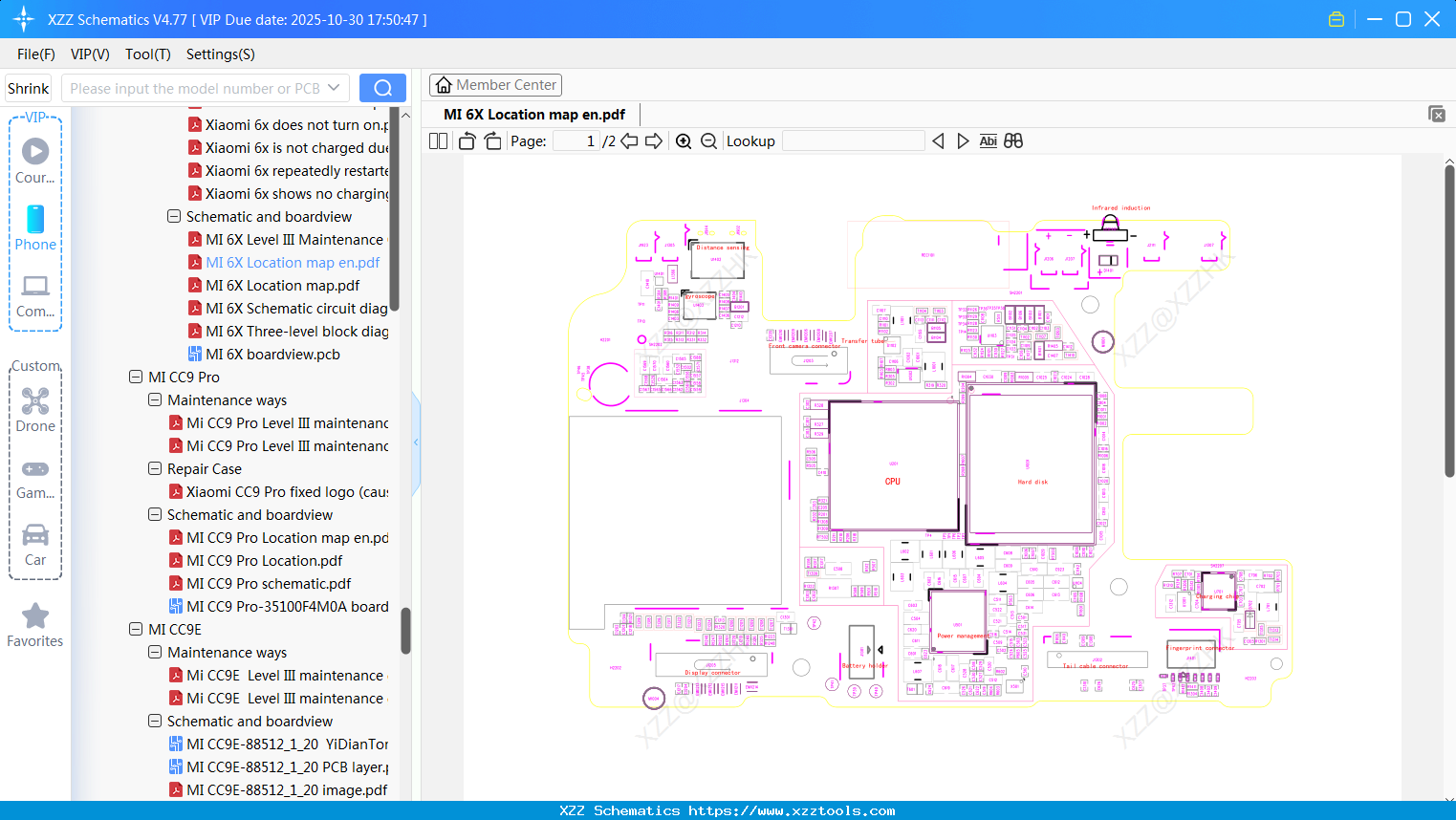Click the Lookup text input field
1456x820 pixels.
point(853,141)
